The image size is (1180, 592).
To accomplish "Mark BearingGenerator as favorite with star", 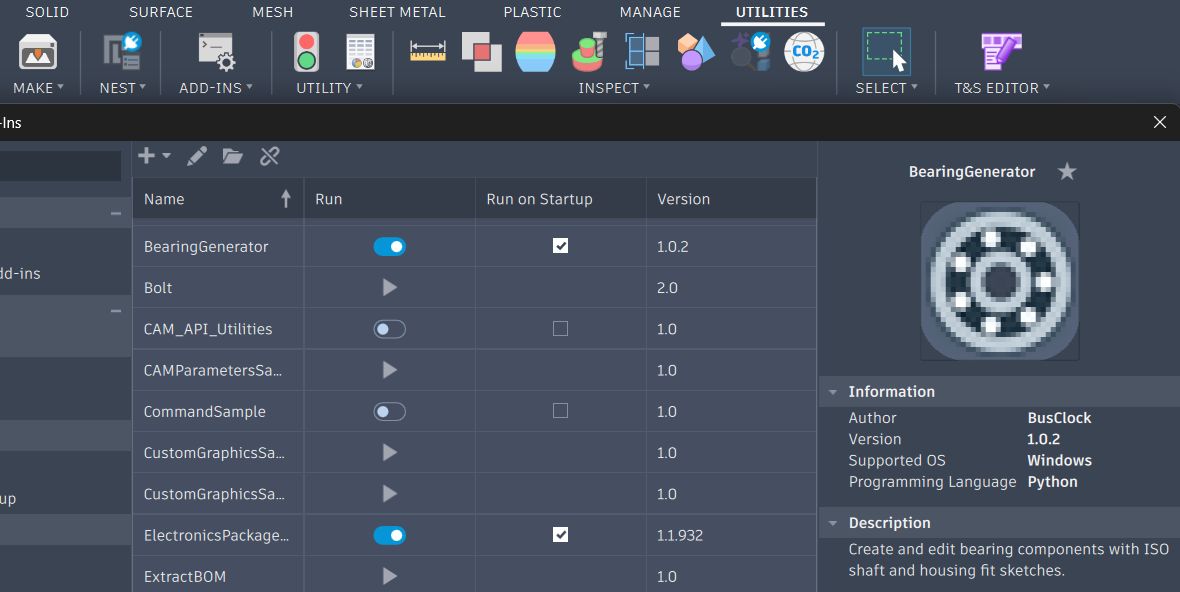I will 1066,172.
